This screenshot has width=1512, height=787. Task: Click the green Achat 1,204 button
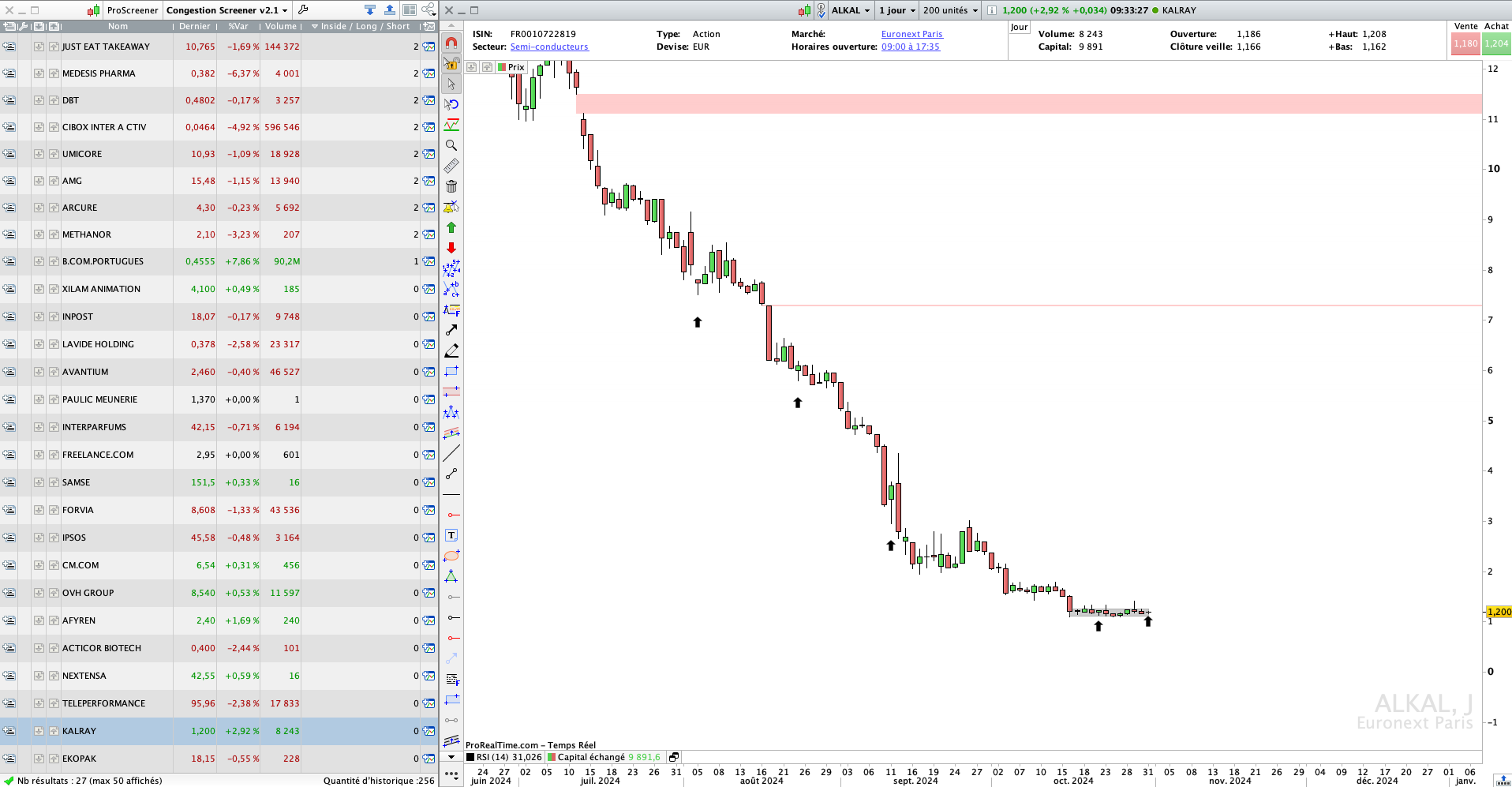[1496, 43]
